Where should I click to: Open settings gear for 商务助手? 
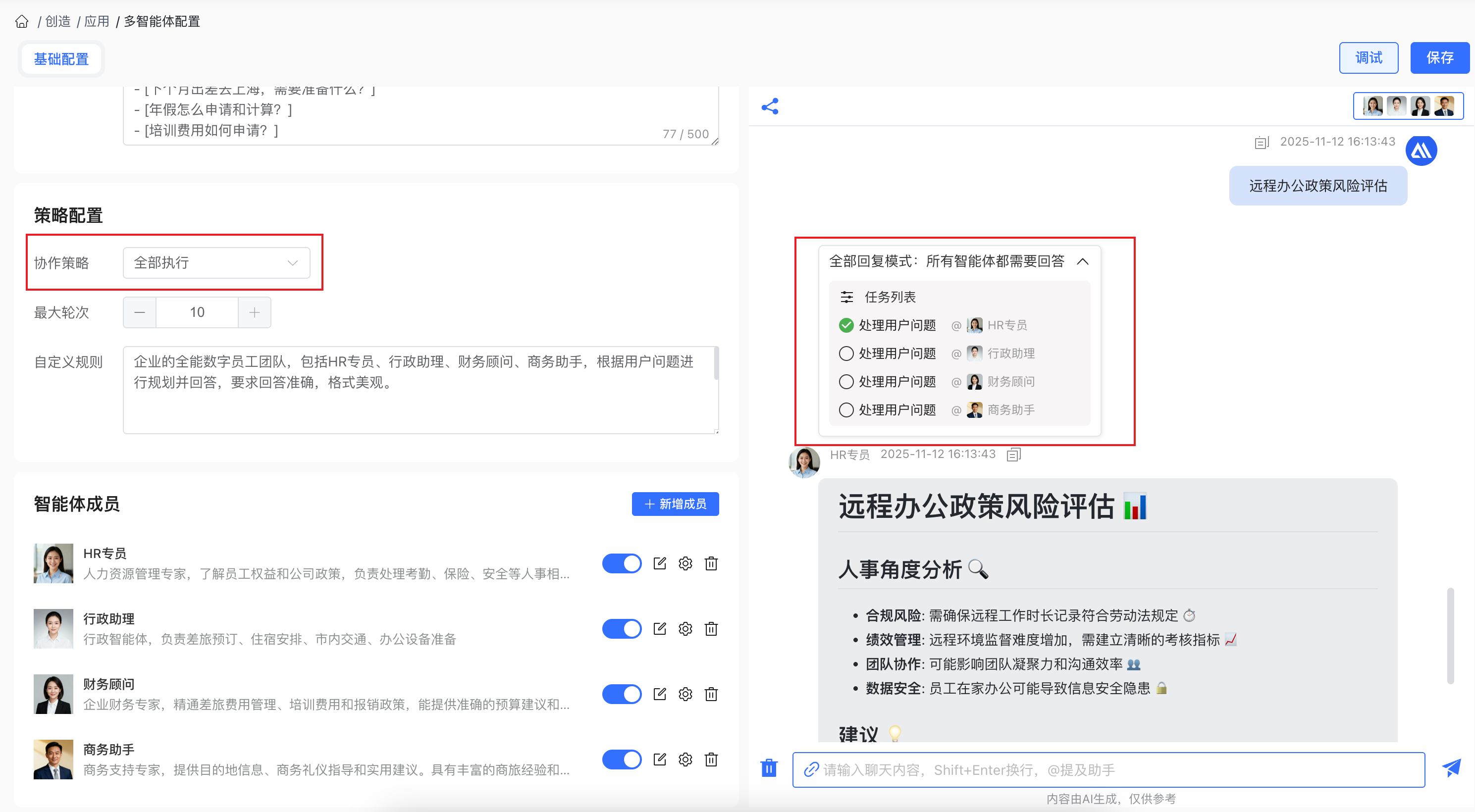coord(685,760)
